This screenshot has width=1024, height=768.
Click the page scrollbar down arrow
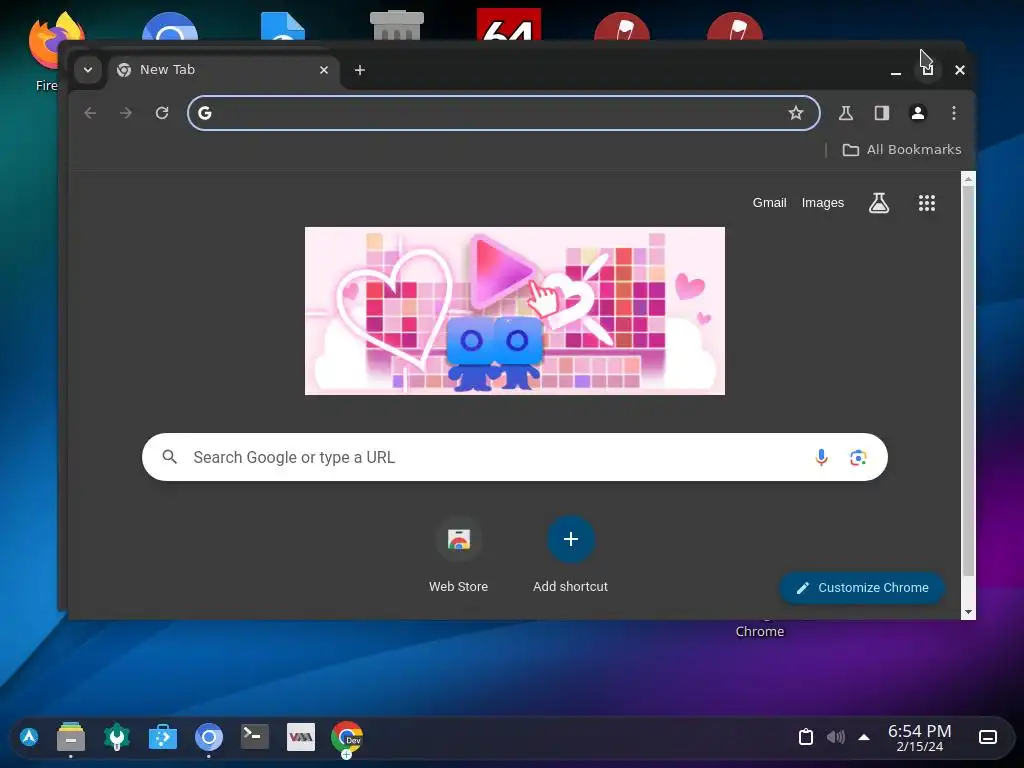pyautogui.click(x=968, y=612)
